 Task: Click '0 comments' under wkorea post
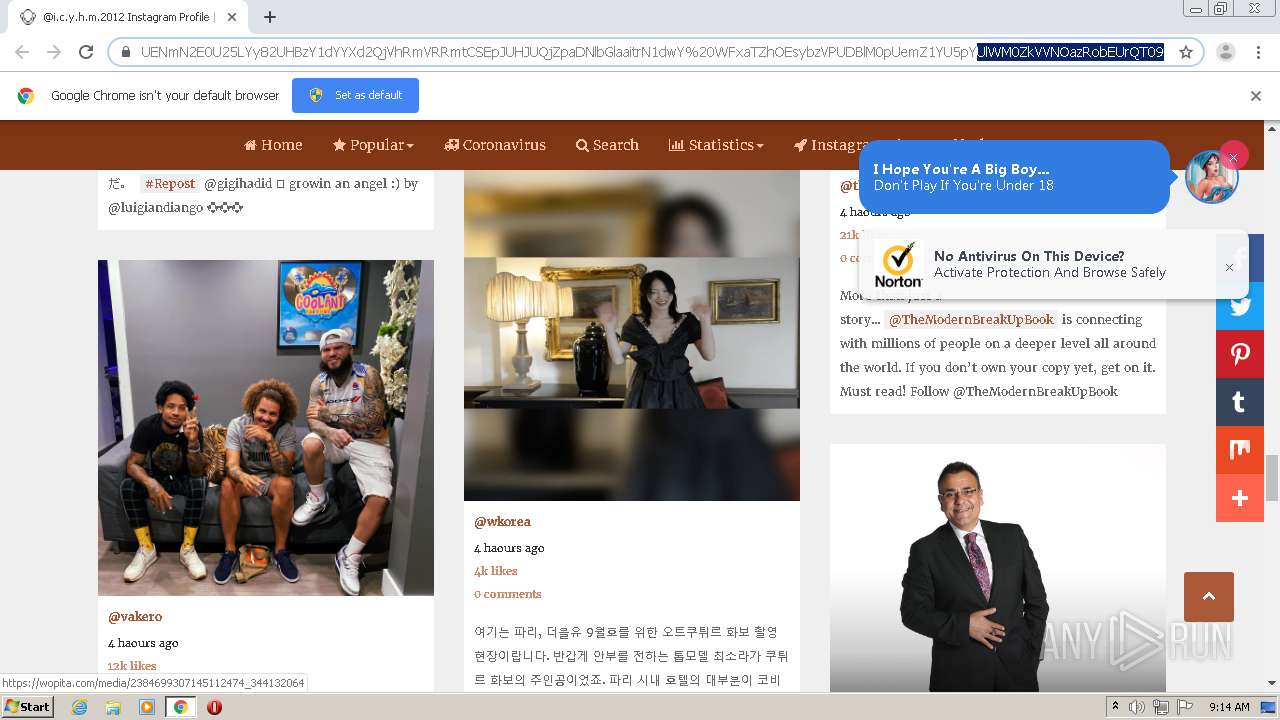(508, 594)
